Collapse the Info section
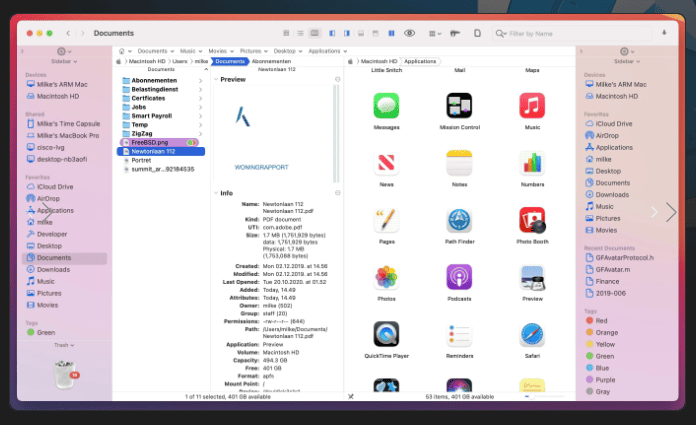 [x=216, y=193]
